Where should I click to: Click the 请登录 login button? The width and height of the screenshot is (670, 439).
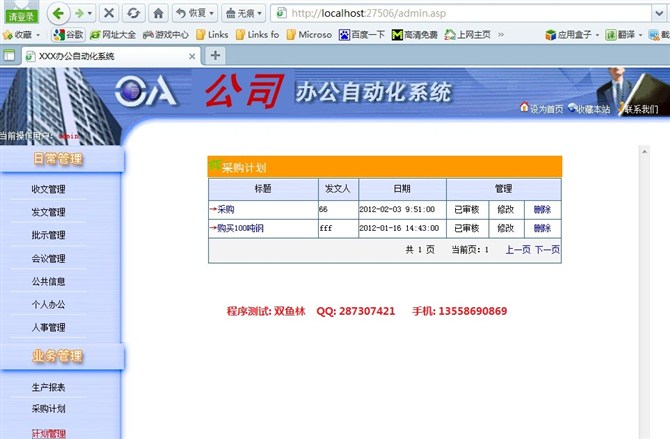[21, 17]
